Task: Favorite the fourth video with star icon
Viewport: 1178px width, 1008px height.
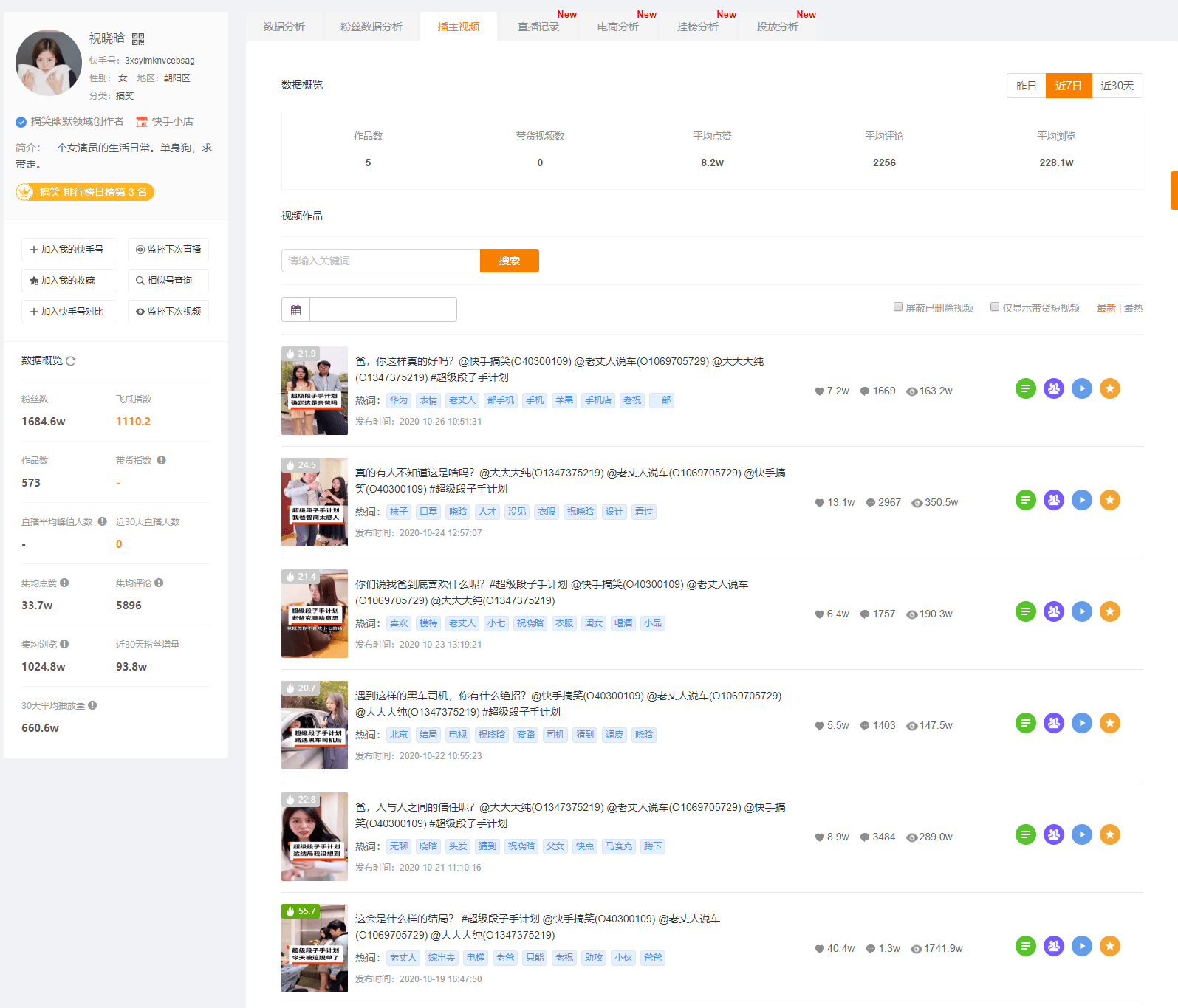Action: (1109, 723)
